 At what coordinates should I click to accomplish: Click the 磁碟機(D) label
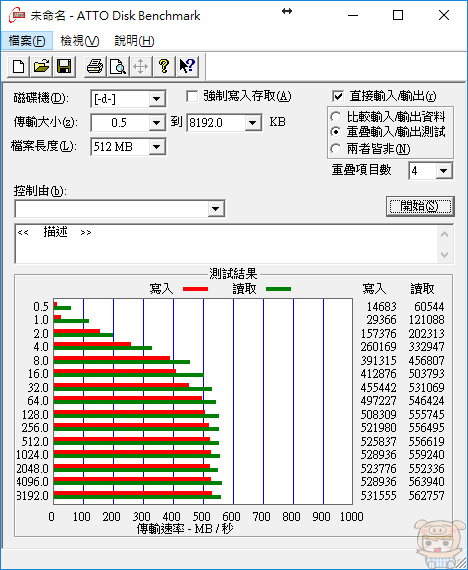coord(41,98)
